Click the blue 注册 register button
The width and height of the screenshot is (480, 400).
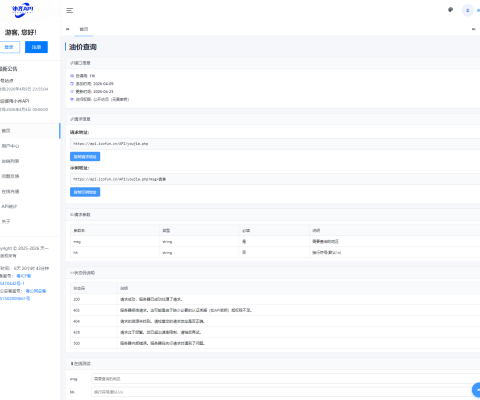pyautogui.click(x=36, y=47)
